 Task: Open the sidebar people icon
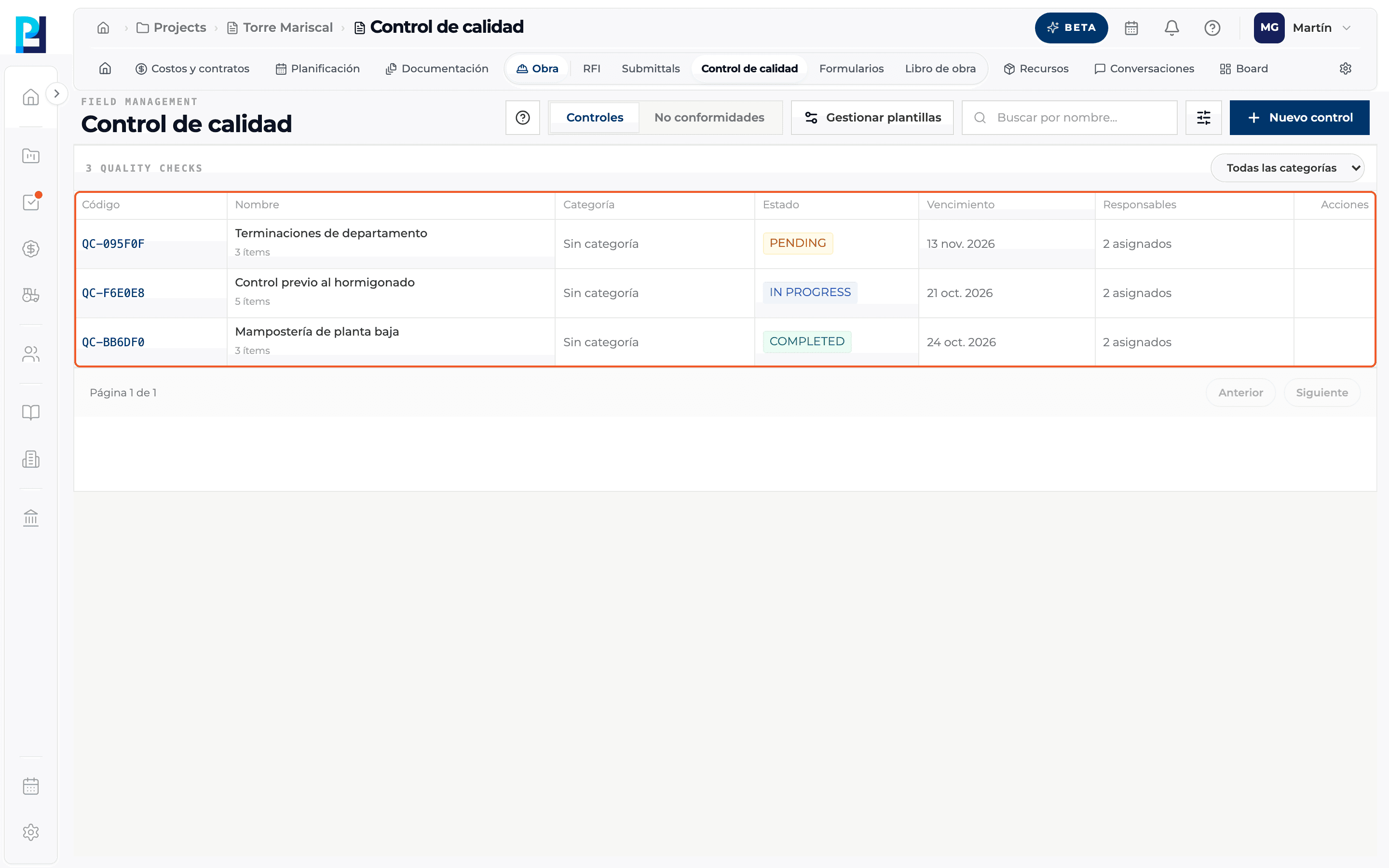[31, 354]
